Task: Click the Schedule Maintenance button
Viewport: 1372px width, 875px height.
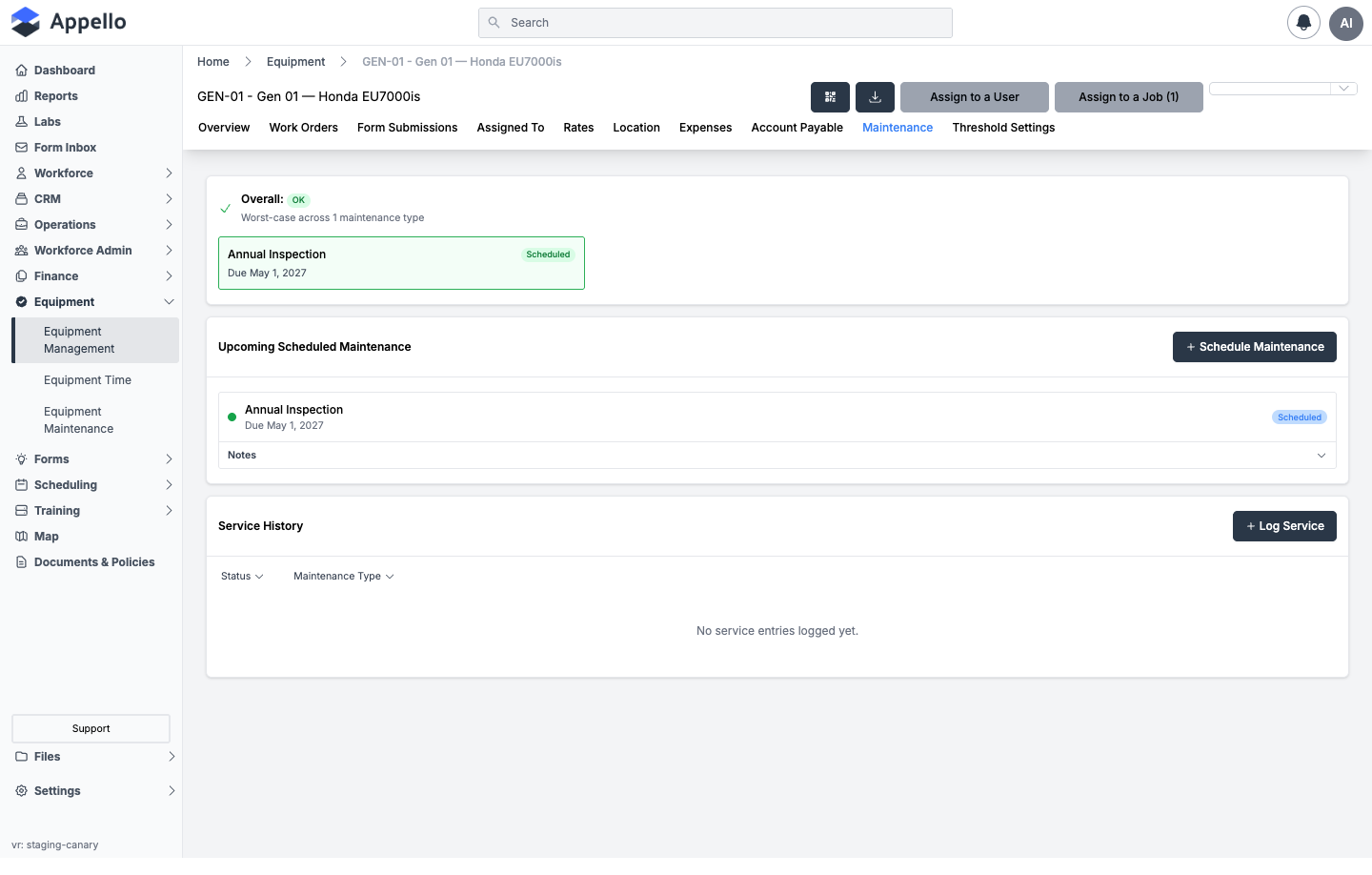Action: click(x=1254, y=347)
